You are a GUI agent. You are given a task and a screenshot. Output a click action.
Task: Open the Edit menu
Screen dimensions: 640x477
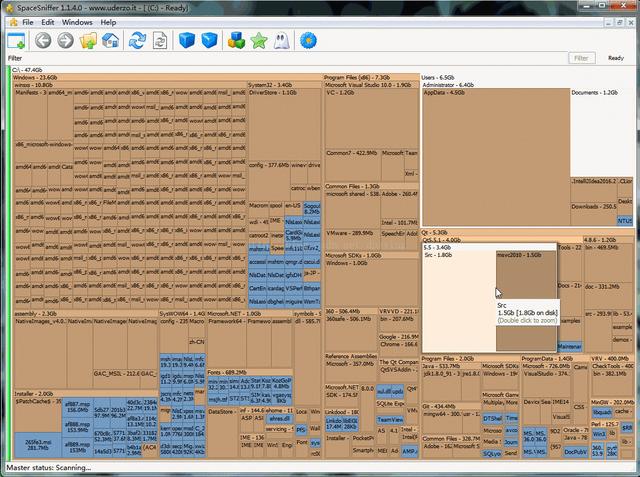click(48, 22)
